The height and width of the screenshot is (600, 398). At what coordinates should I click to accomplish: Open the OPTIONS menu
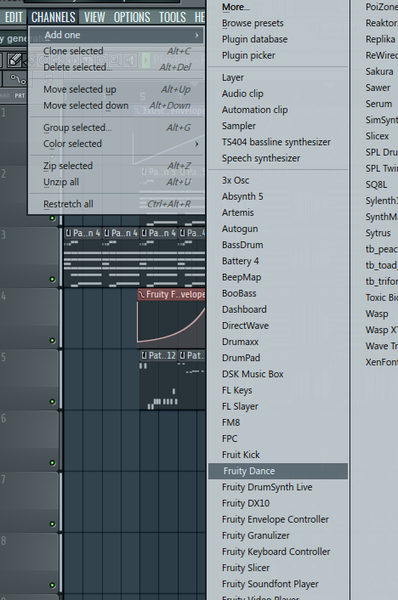point(132,17)
